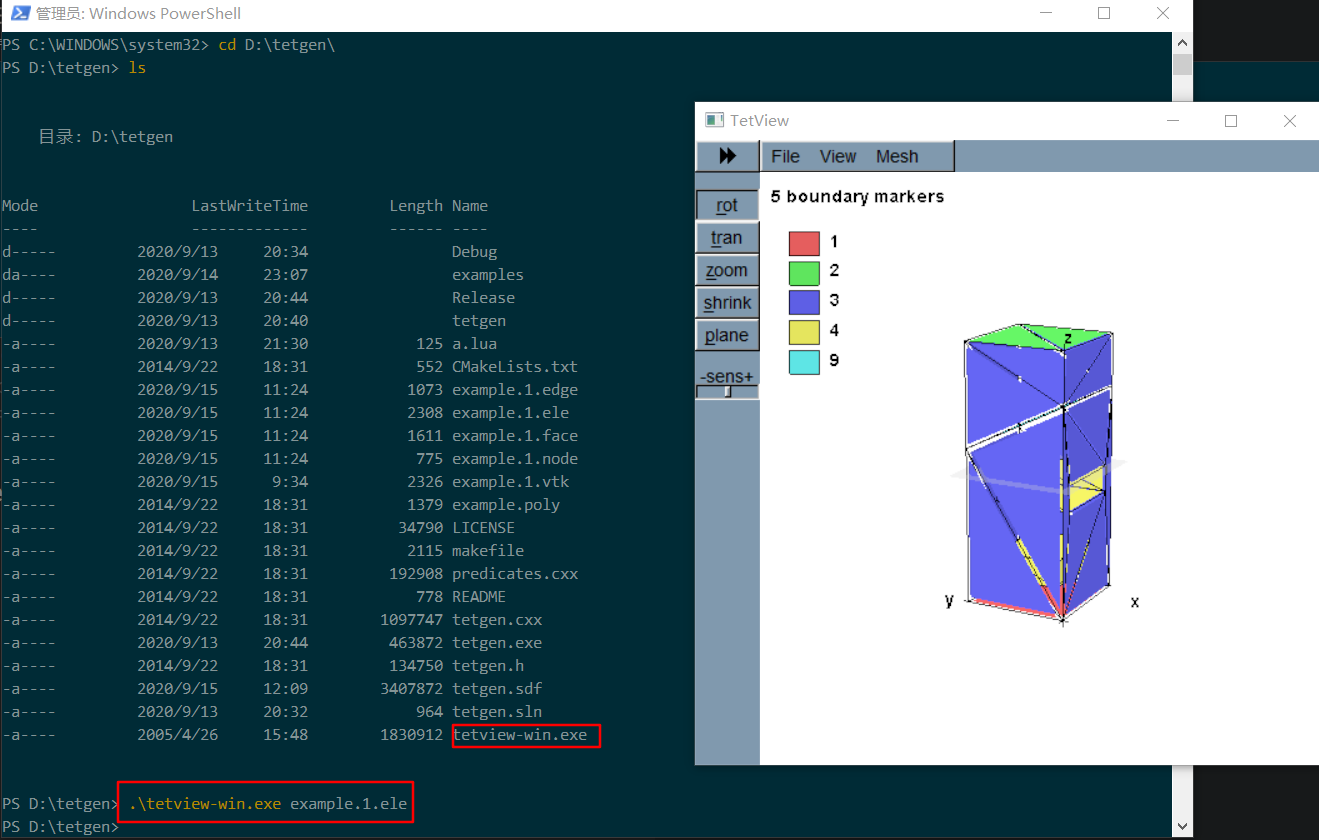The height and width of the screenshot is (840, 1319).
Task: Click 'a.lua' in the file listing
Action: point(474,343)
